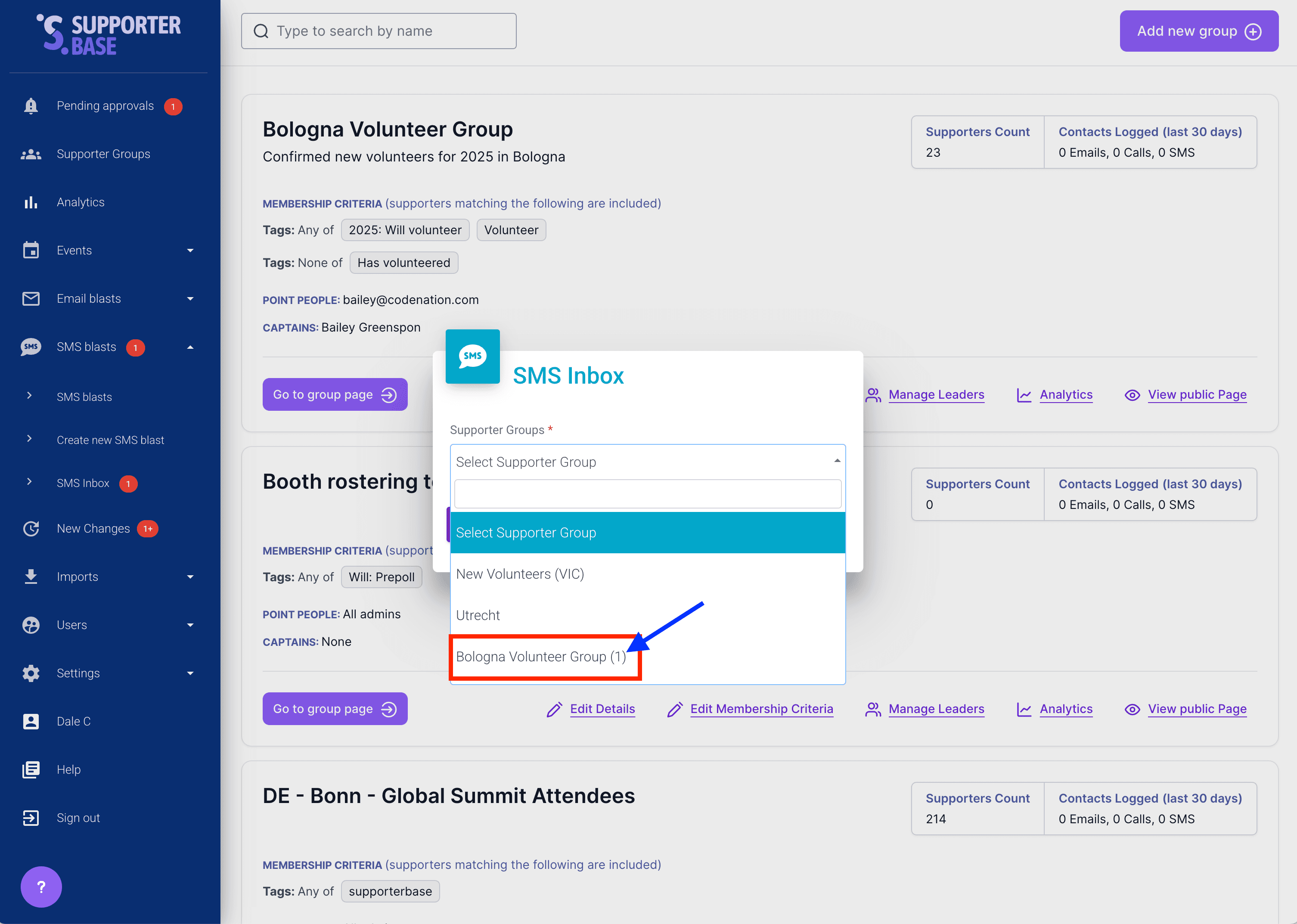Click the Settings gear icon in sidebar

(x=31, y=673)
